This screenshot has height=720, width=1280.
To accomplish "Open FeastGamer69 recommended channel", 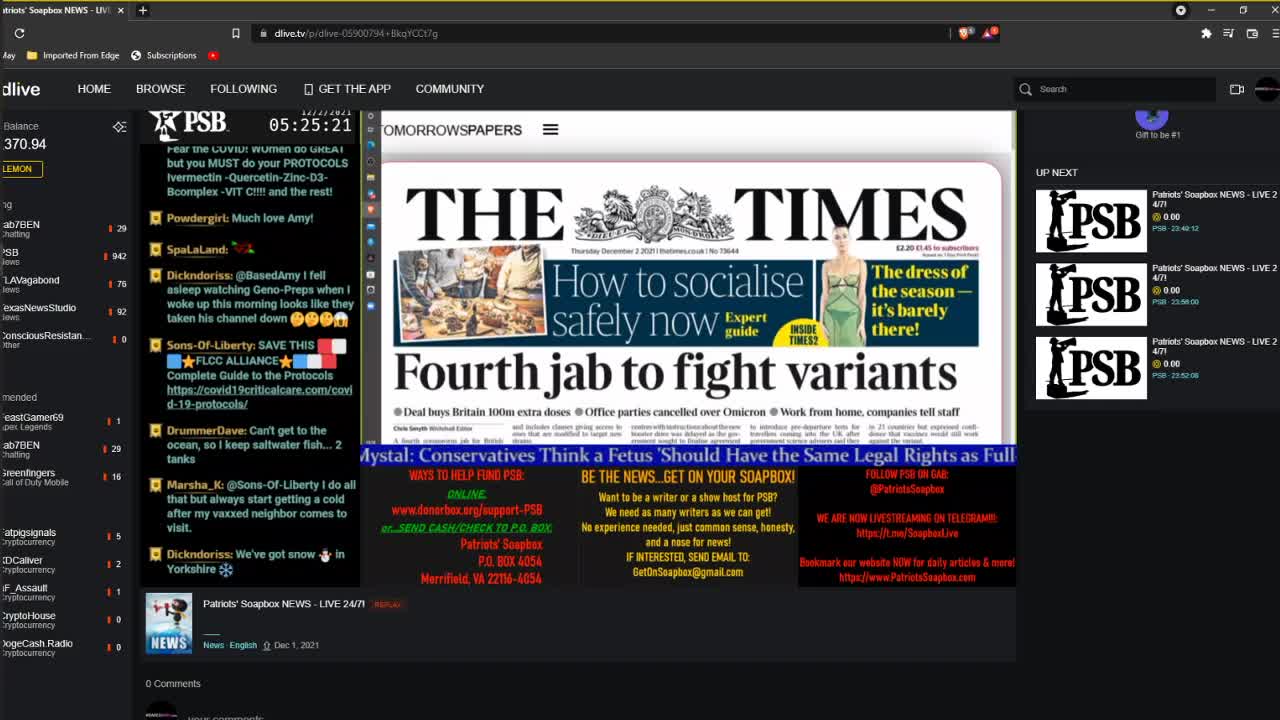I will point(64,421).
